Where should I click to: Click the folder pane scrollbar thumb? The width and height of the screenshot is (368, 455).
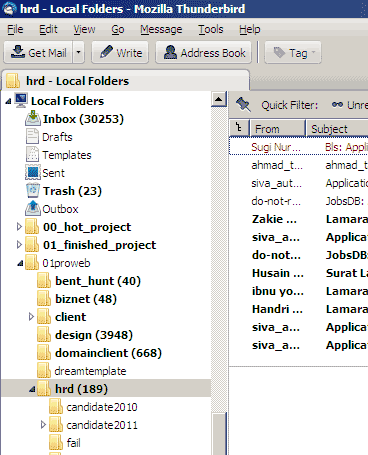[x=219, y=434]
